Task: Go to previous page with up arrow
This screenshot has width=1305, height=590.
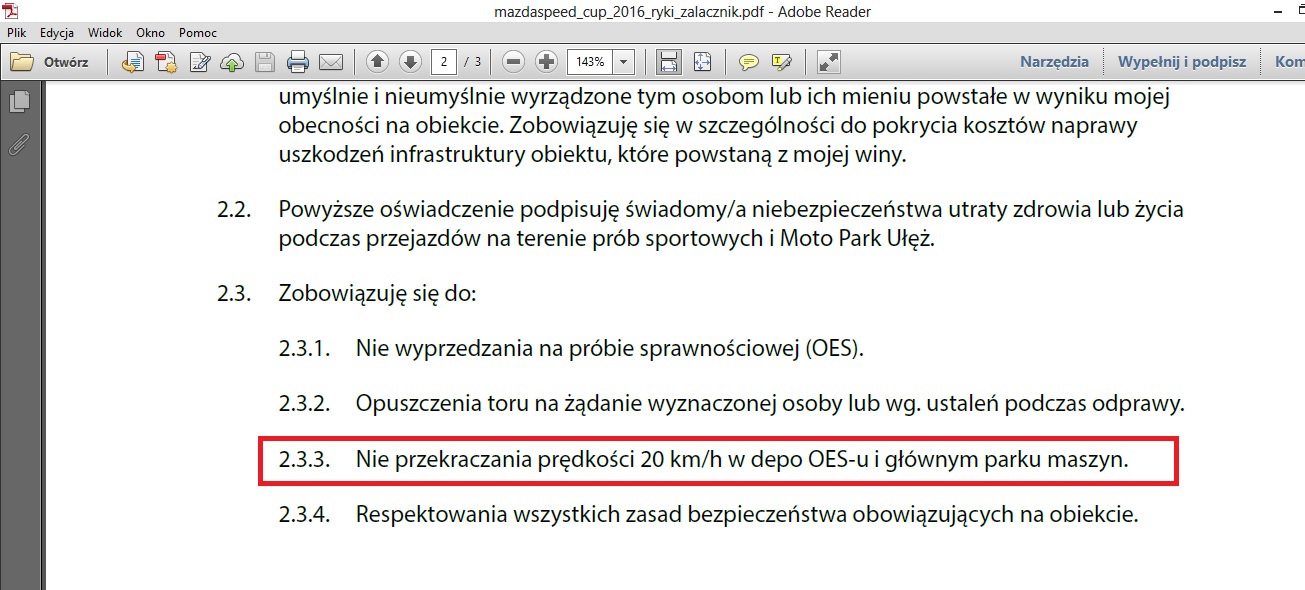Action: (377, 62)
